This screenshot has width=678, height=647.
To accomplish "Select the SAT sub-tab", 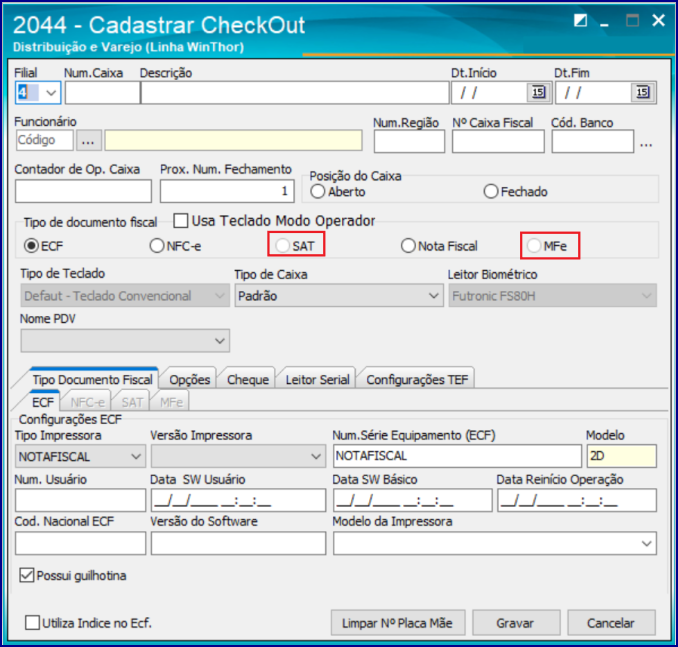I will 132,402.
